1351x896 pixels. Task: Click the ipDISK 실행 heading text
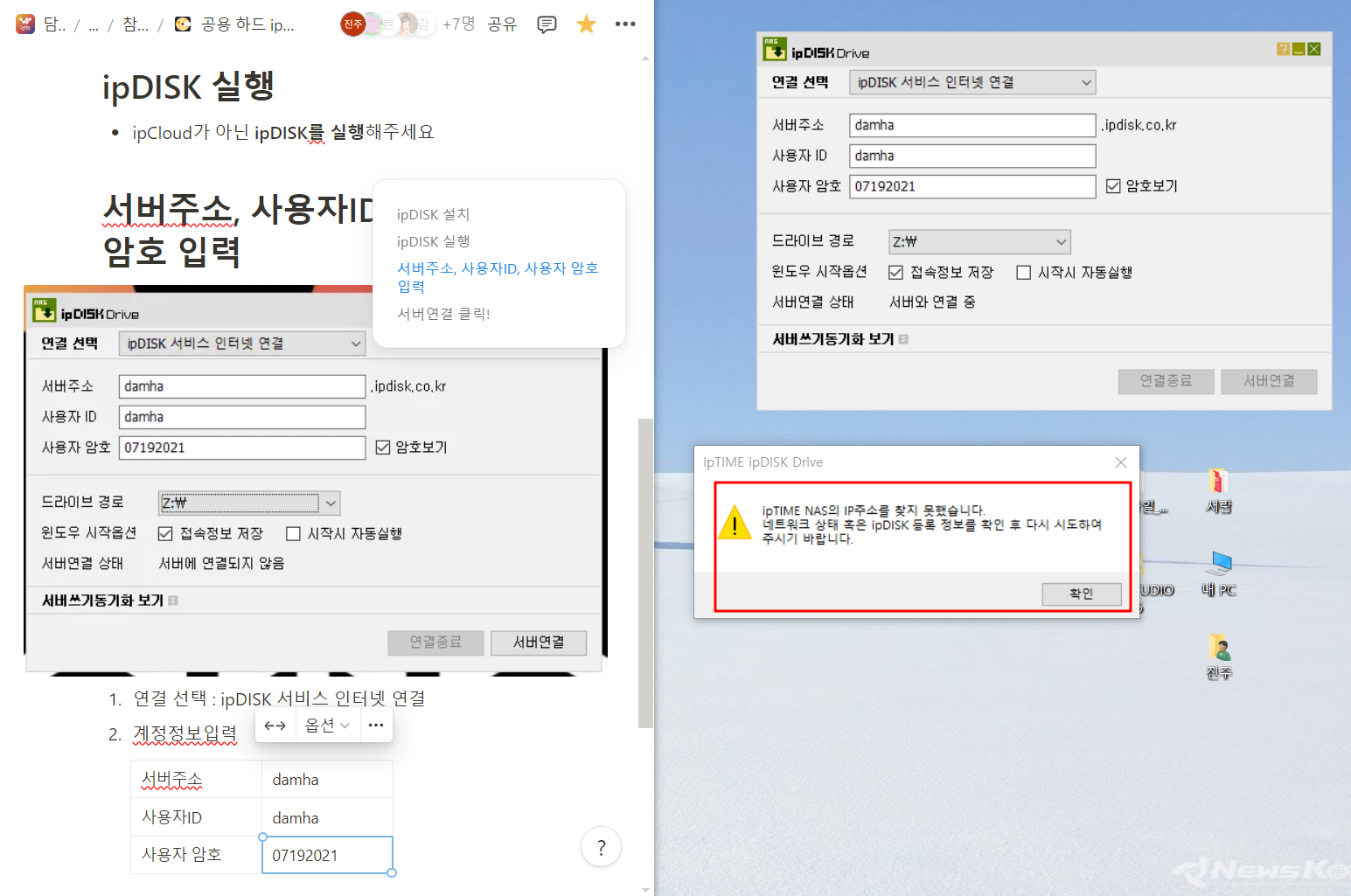(x=189, y=87)
